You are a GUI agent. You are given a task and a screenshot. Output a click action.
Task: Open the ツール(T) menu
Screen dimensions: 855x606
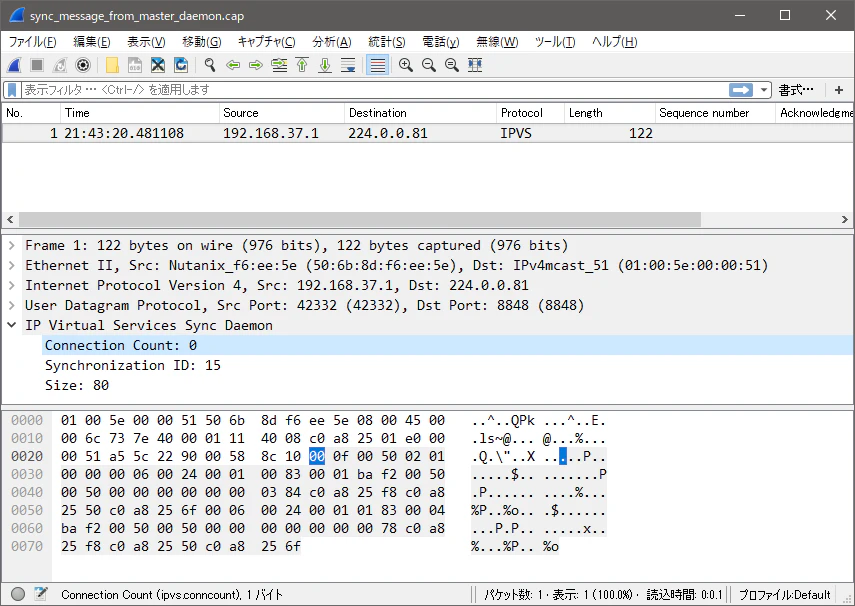(555, 42)
